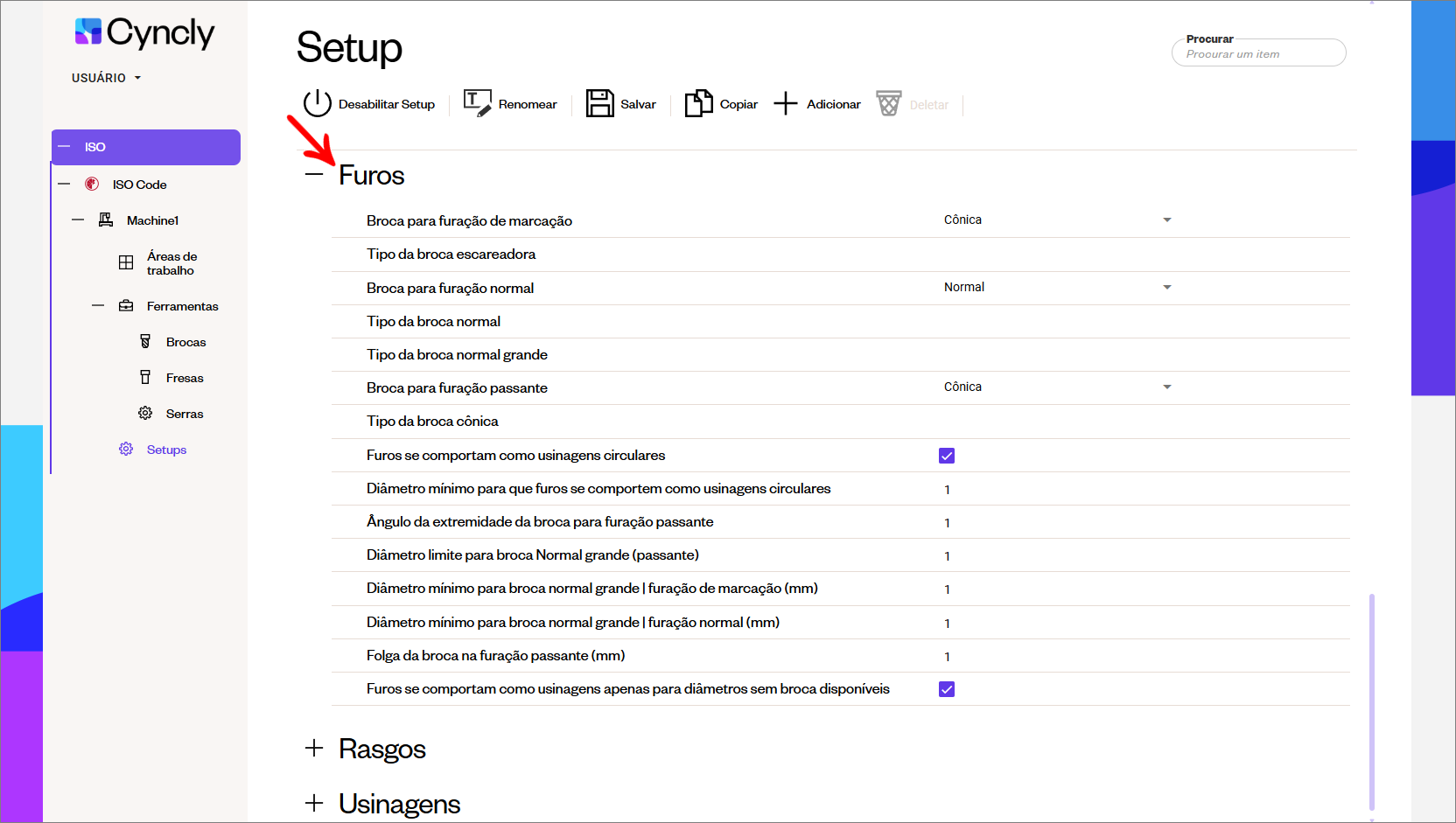Click 'Tipo da broca escareadora' row label
The width and height of the screenshot is (1456, 823).
pyautogui.click(x=451, y=254)
